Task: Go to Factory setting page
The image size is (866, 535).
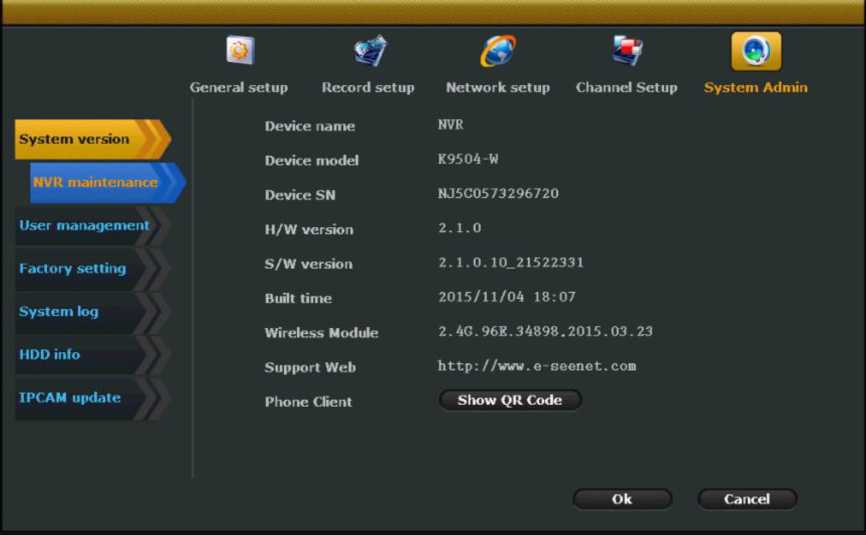Action: (x=73, y=268)
